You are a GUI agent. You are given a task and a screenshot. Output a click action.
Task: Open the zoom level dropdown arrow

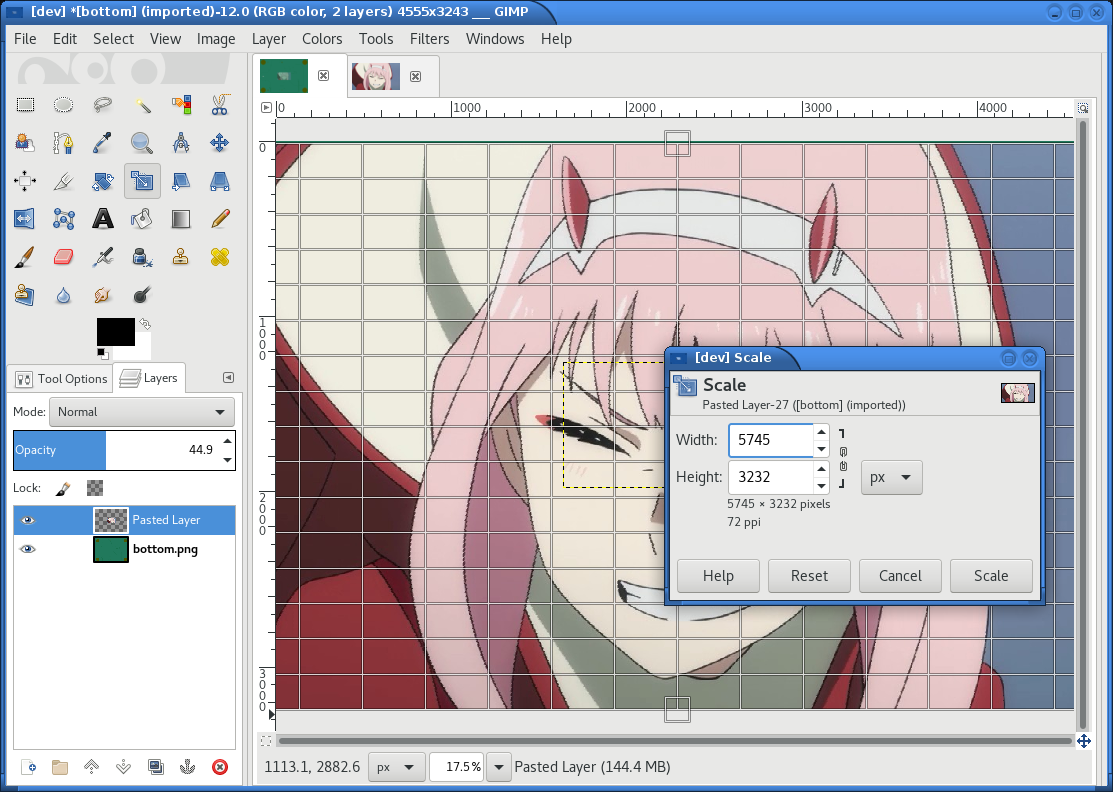tap(499, 767)
